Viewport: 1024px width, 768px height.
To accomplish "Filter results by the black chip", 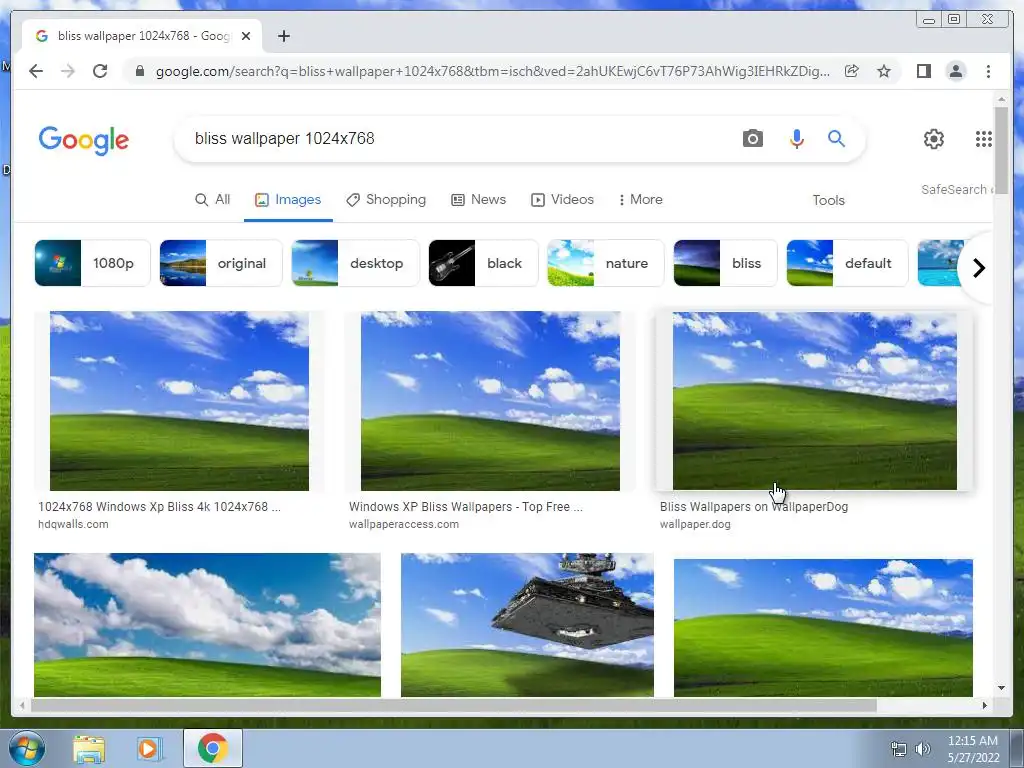I will (483, 263).
